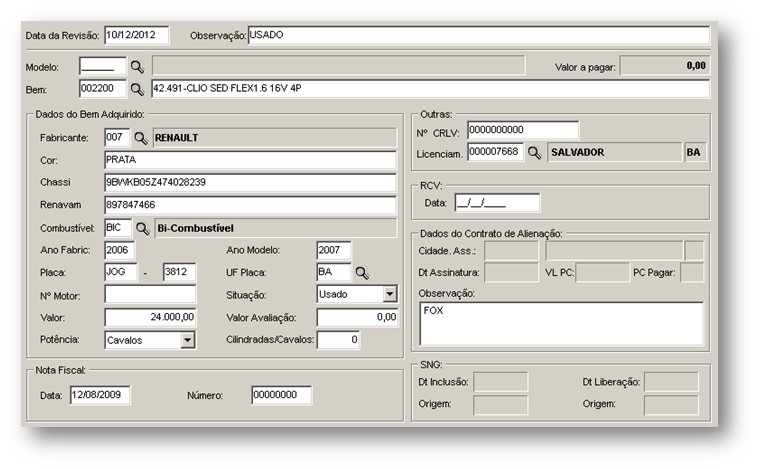This screenshot has width=760, height=469.
Task: Select the Chassi input field
Action: click(251, 183)
